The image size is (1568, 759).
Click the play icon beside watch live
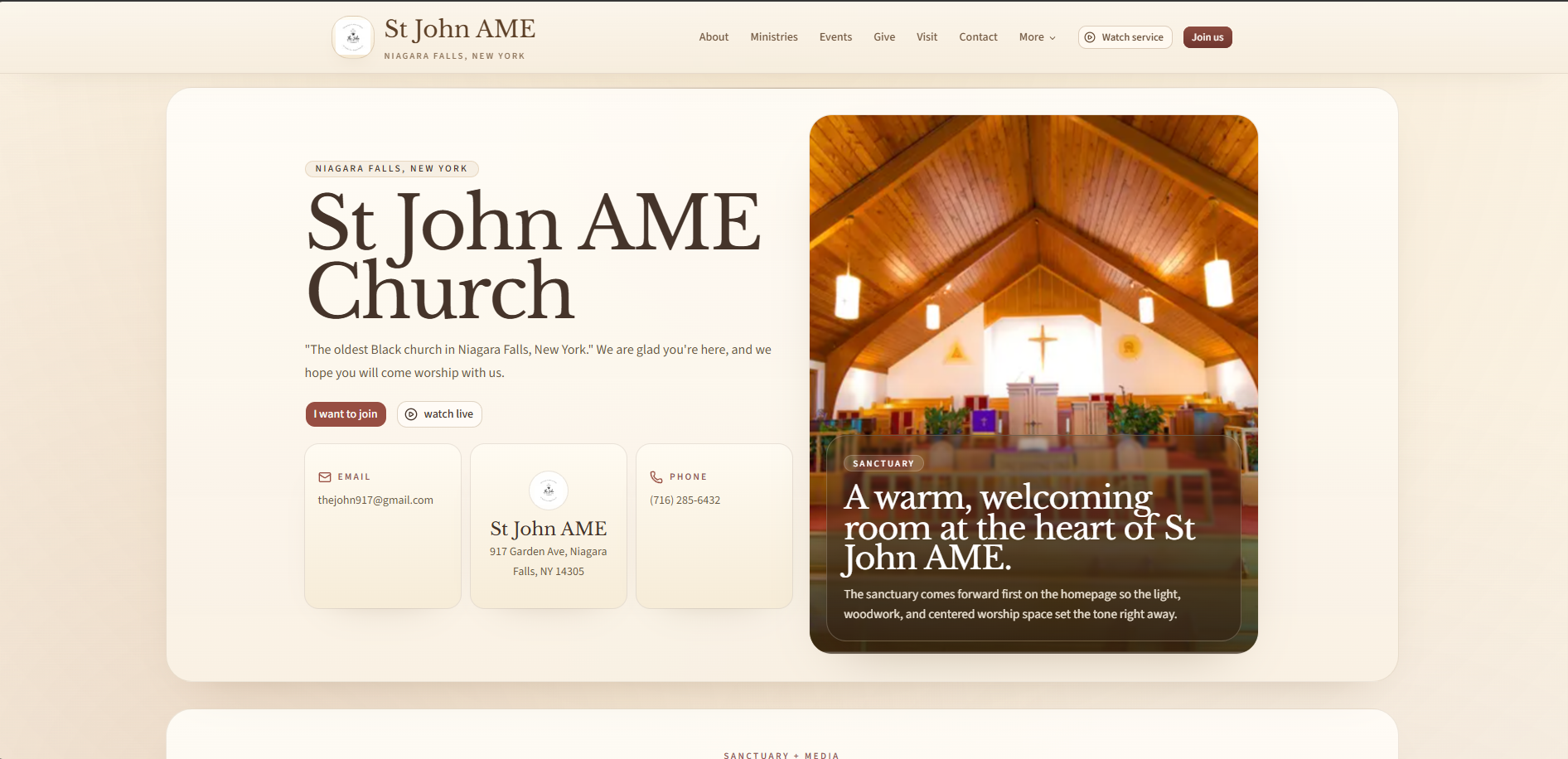pos(410,414)
